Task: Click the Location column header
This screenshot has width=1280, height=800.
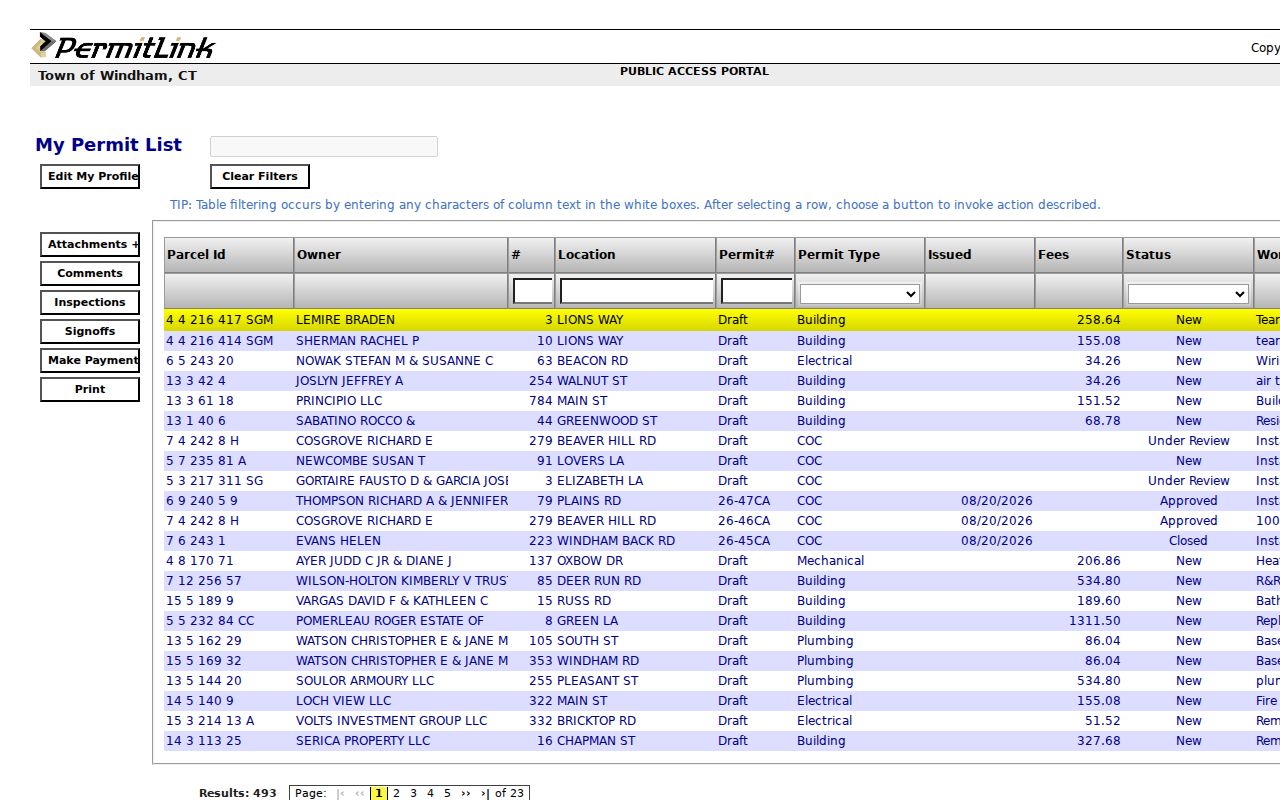Action: pos(635,255)
